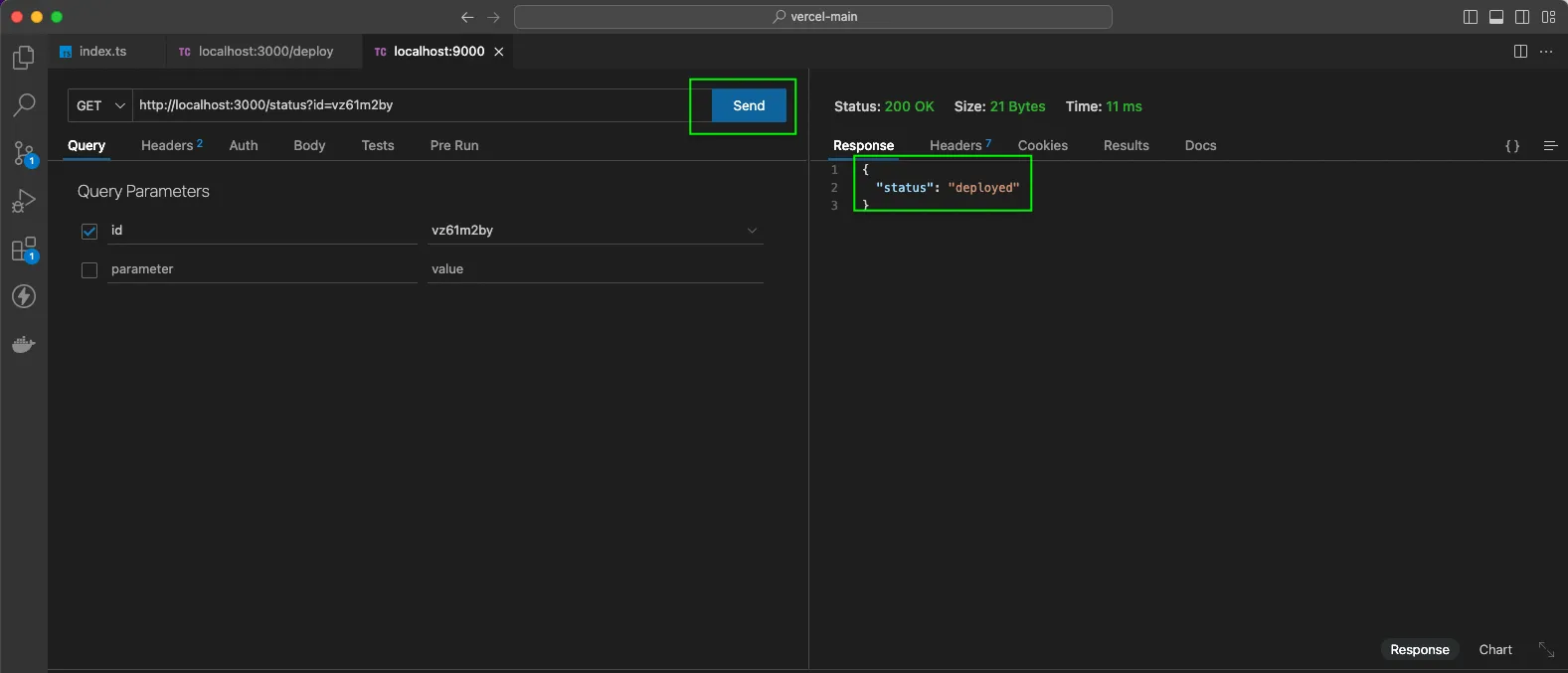Screen dimensions: 1568x673
Task: Switch to the localhost:3000/deploy tab
Action: [265, 52]
